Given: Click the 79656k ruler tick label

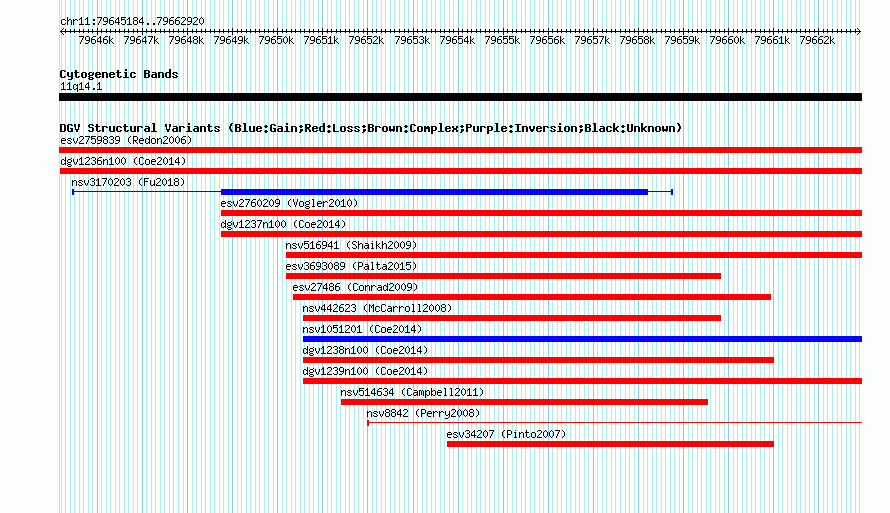Looking at the screenshot, I should tap(547, 40).
